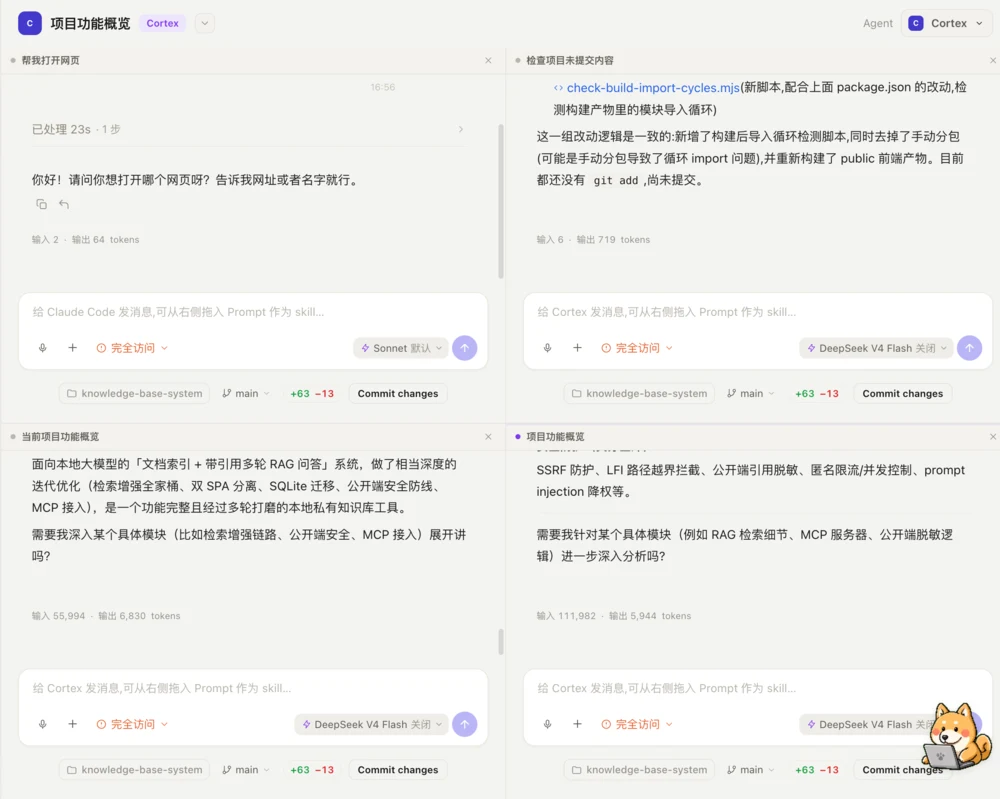Viewport: 1000px width, 799px height.
Task: Open 完全访问 dropdown in 检查项目未提交内容 panel
Action: (636, 348)
